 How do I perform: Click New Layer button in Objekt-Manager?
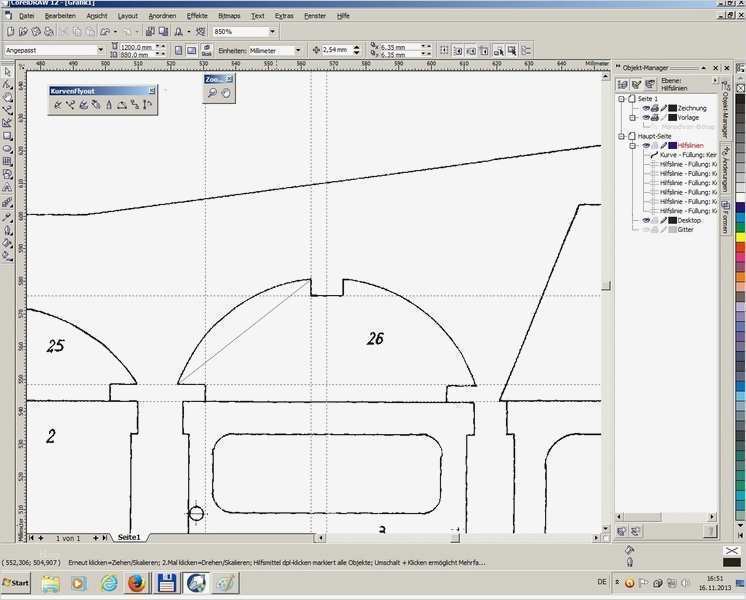[x=622, y=531]
